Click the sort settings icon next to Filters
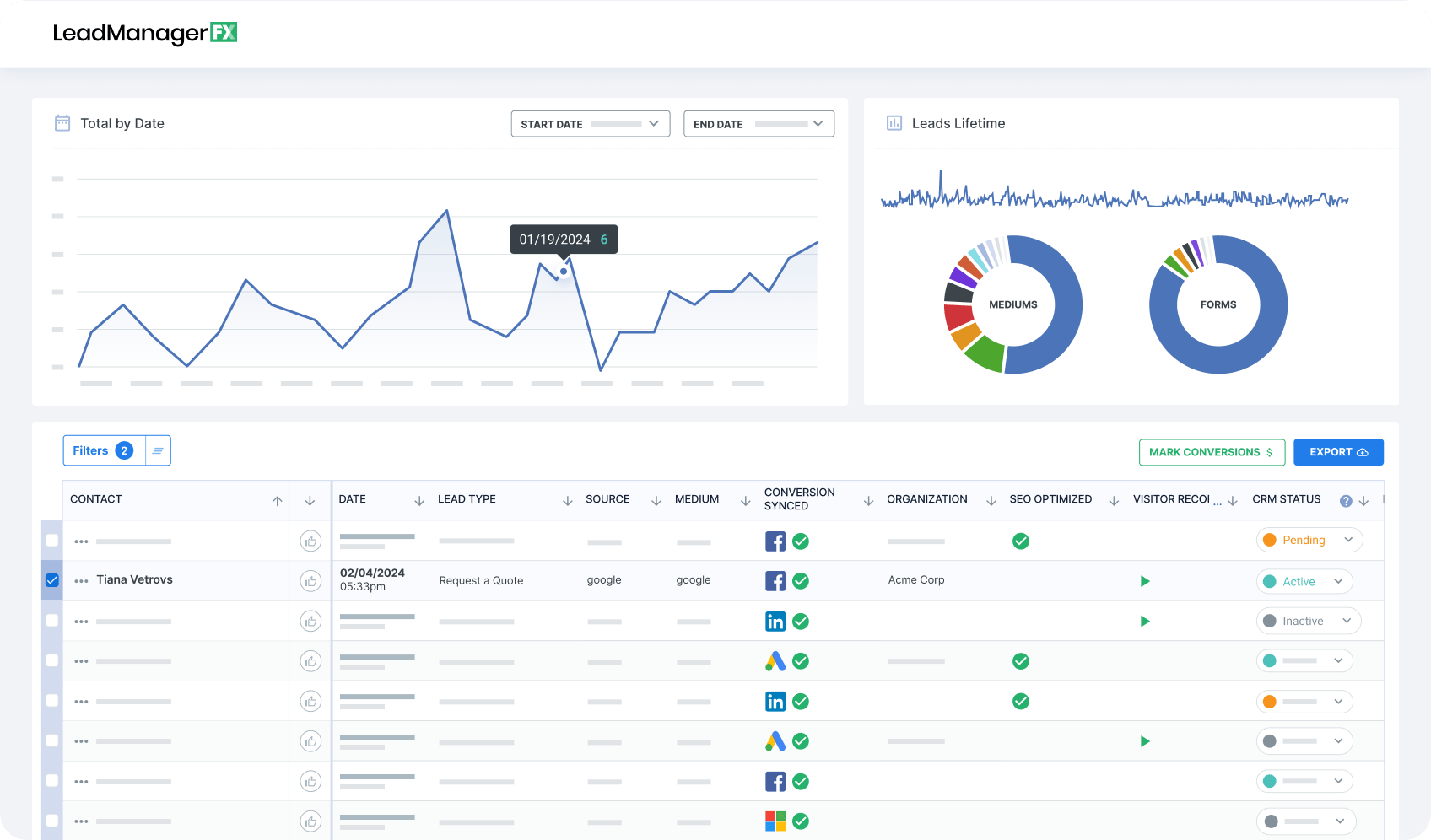The height and width of the screenshot is (840, 1431). [158, 450]
